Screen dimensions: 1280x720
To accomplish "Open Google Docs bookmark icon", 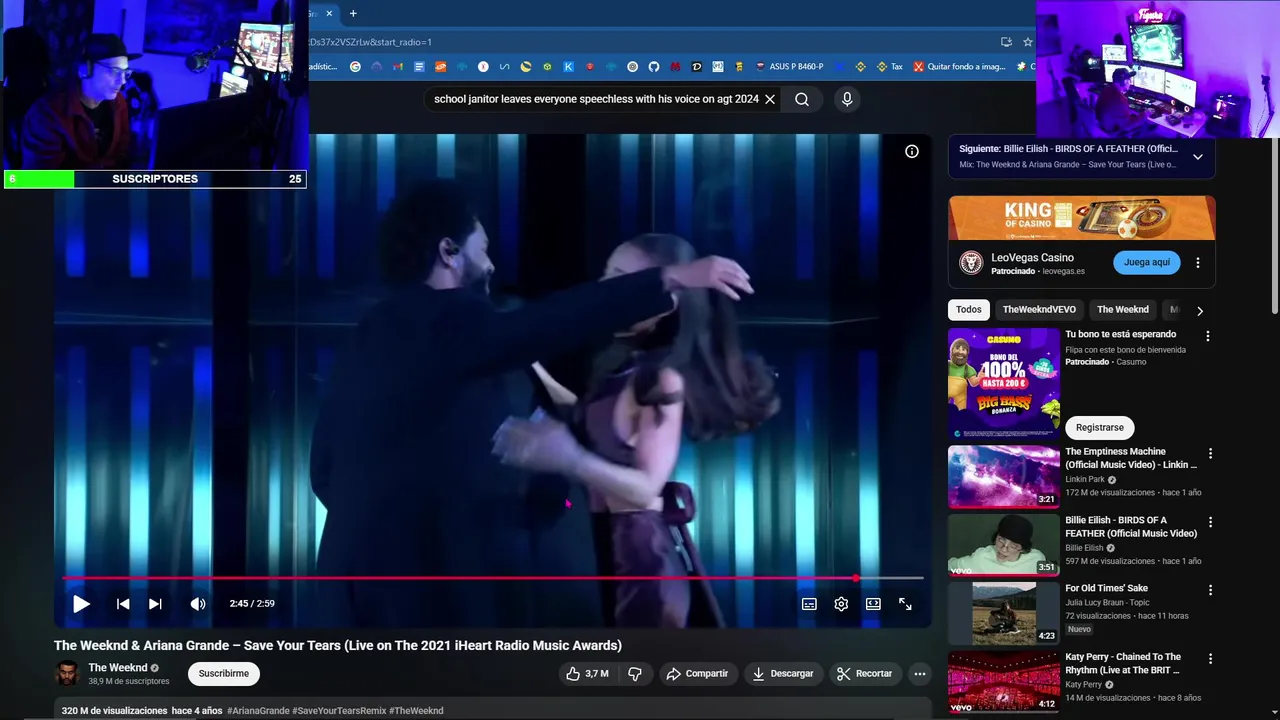I will click(x=419, y=67).
